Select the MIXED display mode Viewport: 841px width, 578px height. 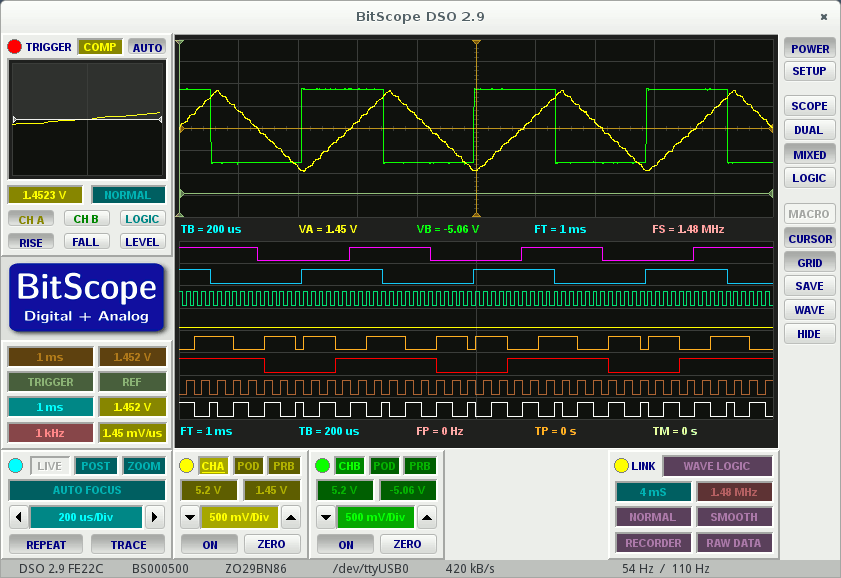tap(809, 154)
